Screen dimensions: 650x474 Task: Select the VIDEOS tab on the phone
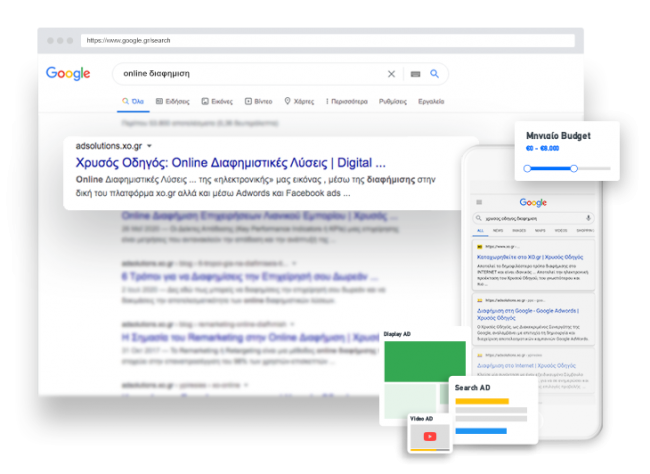pos(561,231)
